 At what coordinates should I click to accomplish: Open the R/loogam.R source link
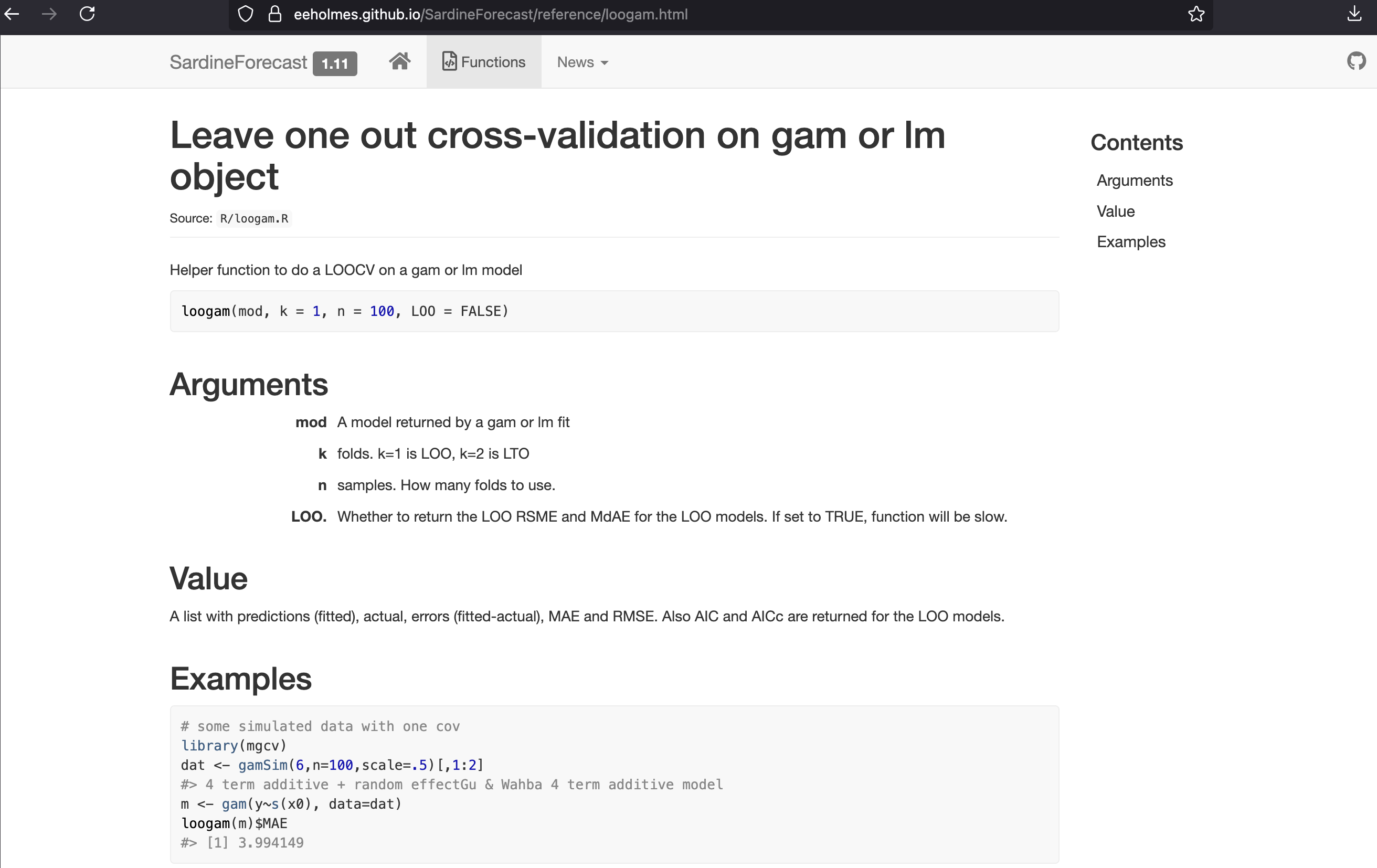(254, 218)
